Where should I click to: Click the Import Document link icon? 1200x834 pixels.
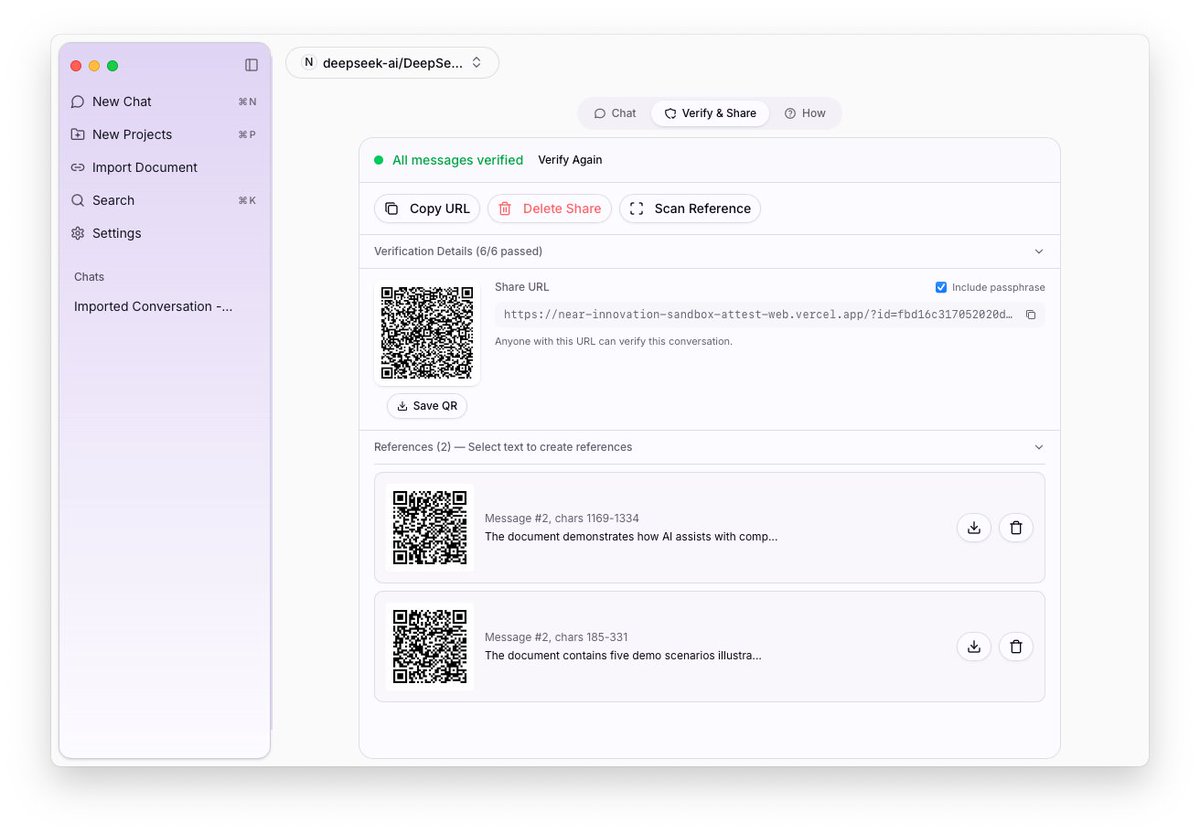point(78,167)
